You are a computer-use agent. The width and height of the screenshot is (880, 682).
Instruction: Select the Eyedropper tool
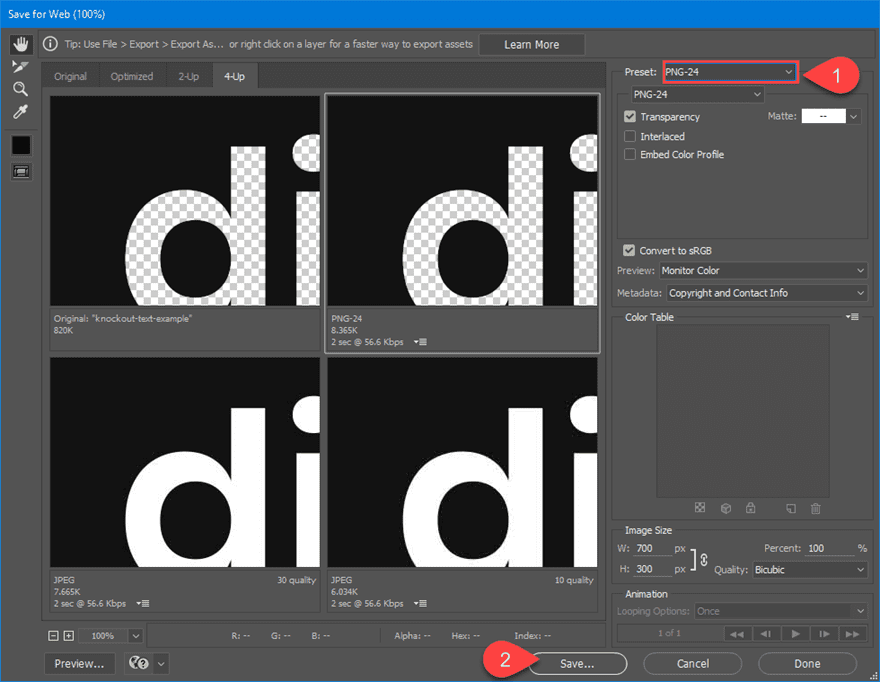20,112
